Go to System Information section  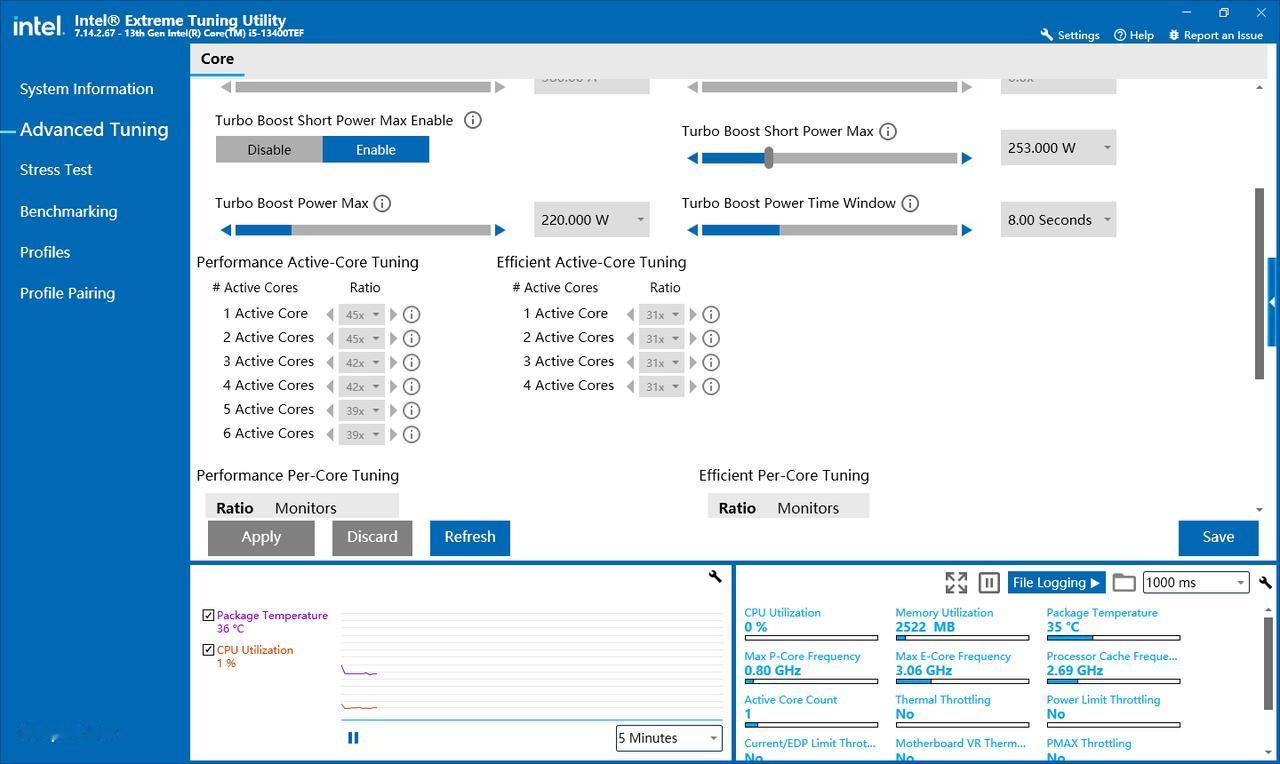(87, 89)
